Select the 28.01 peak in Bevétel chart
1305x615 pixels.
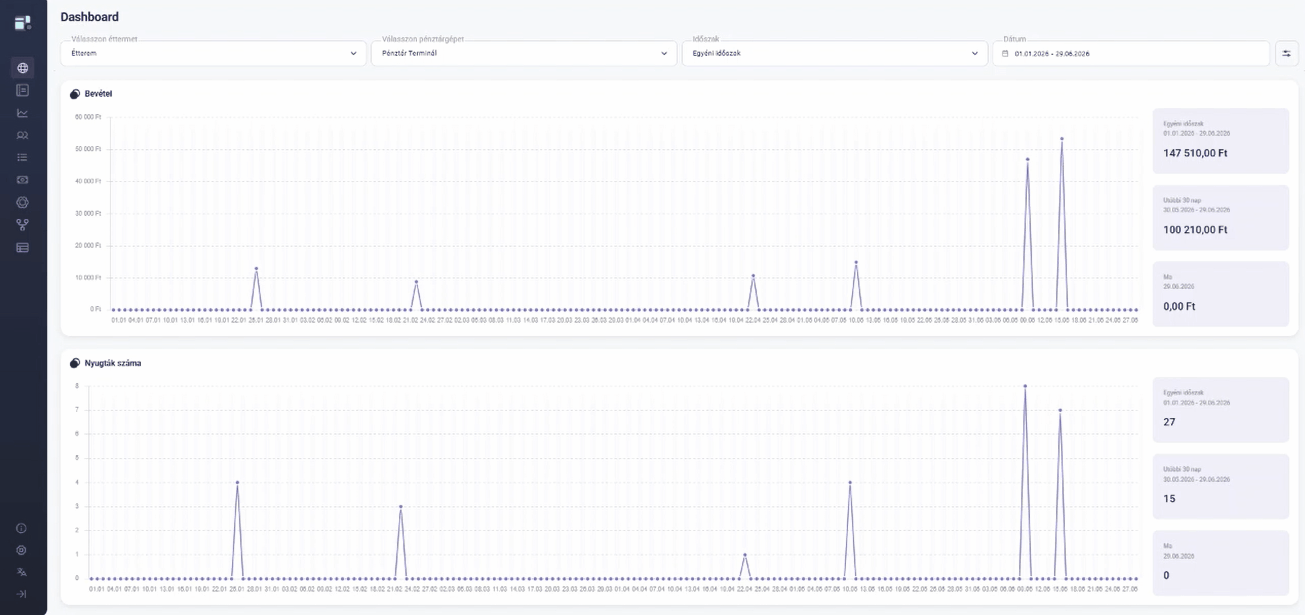[256, 268]
